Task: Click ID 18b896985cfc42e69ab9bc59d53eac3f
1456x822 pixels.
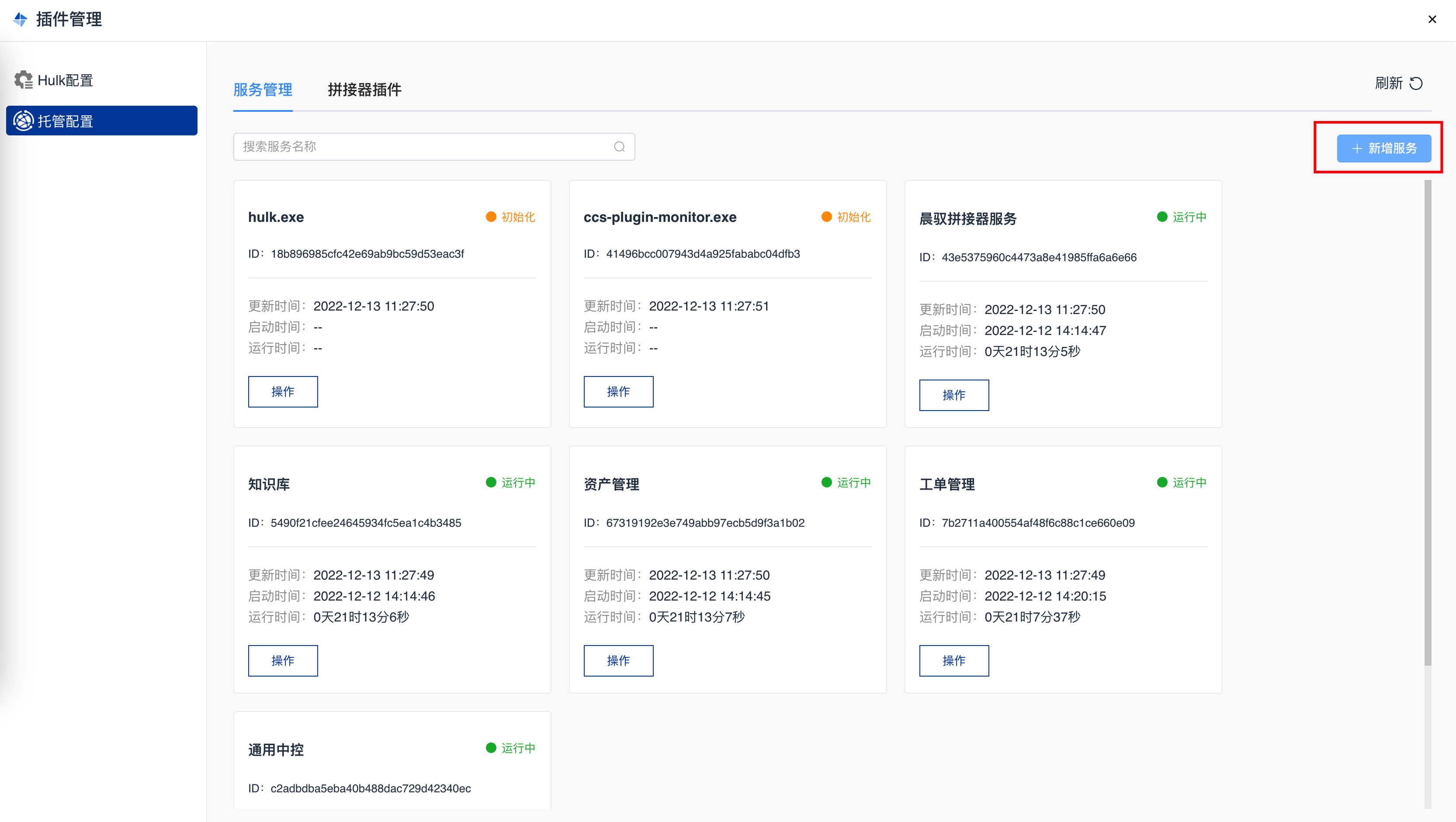Action: pyautogui.click(x=367, y=254)
